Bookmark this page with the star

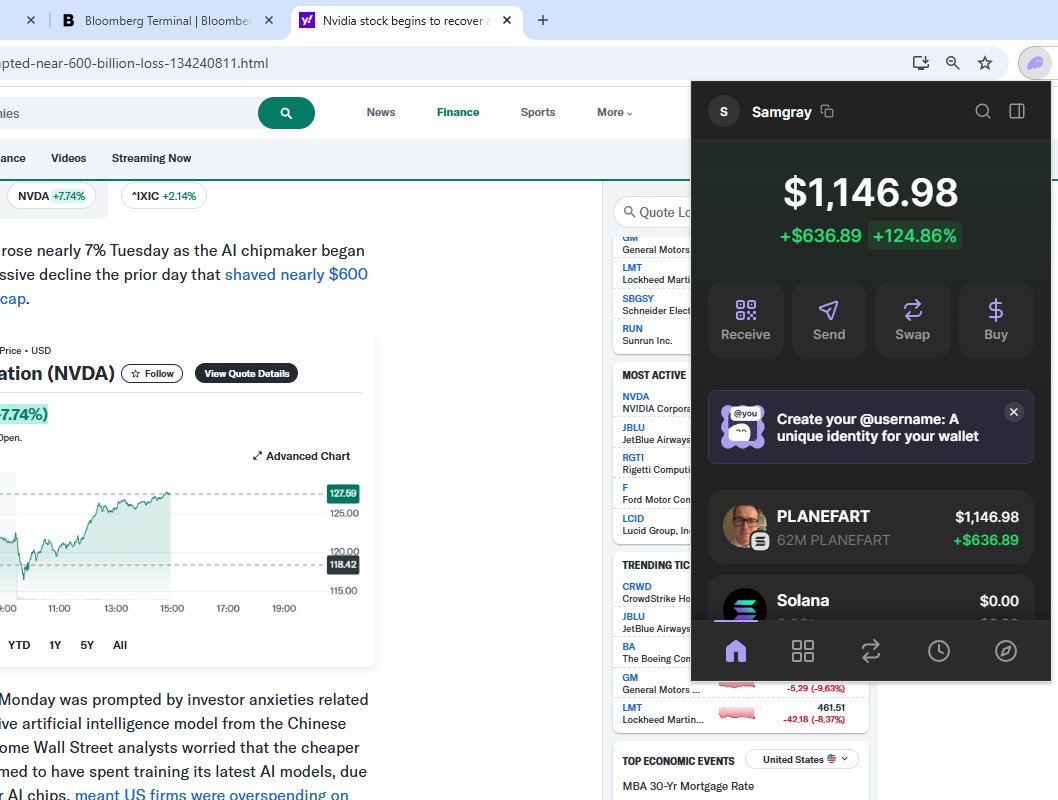click(x=985, y=63)
